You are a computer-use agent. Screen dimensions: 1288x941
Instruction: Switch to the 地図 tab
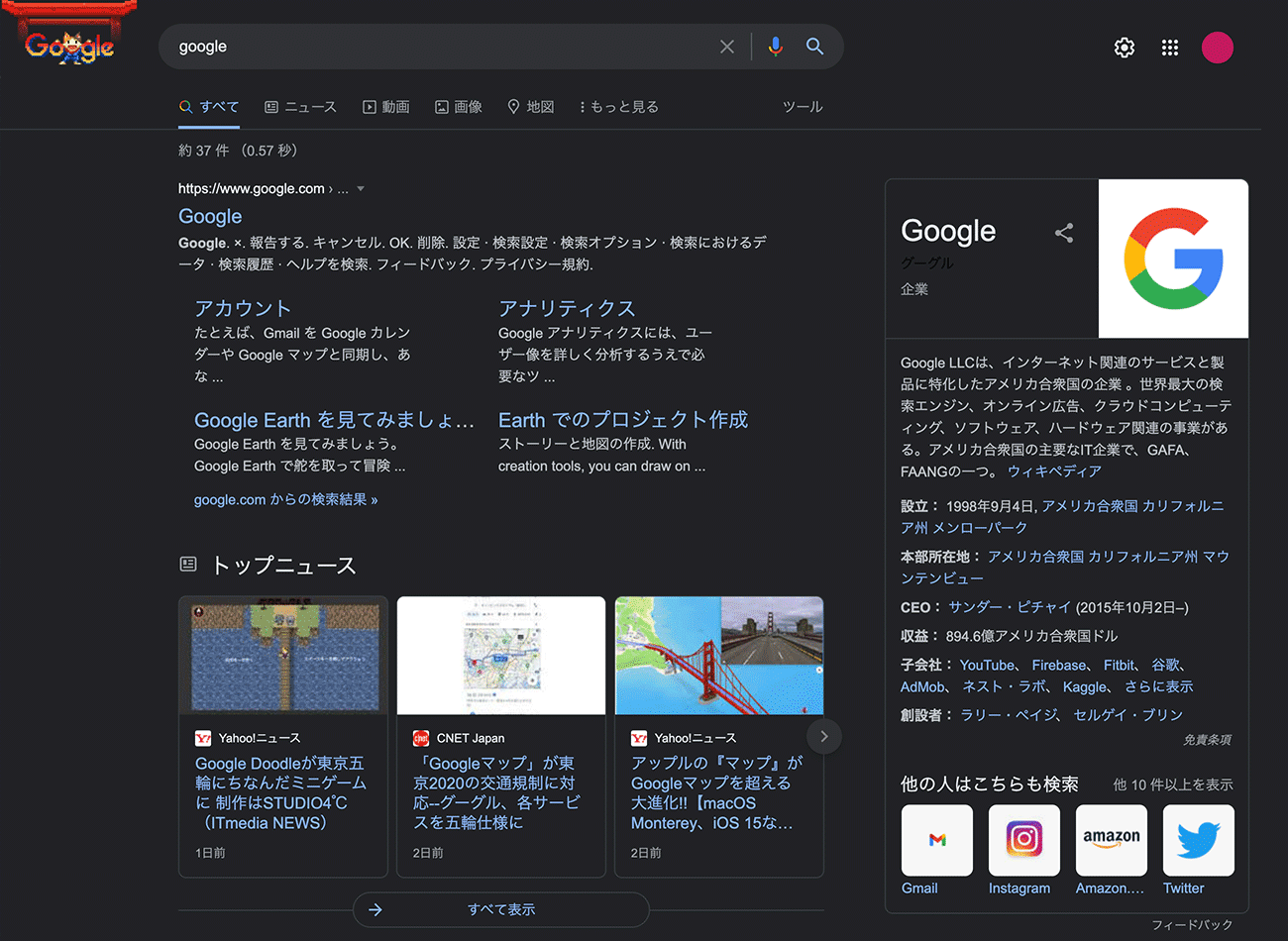(x=531, y=107)
